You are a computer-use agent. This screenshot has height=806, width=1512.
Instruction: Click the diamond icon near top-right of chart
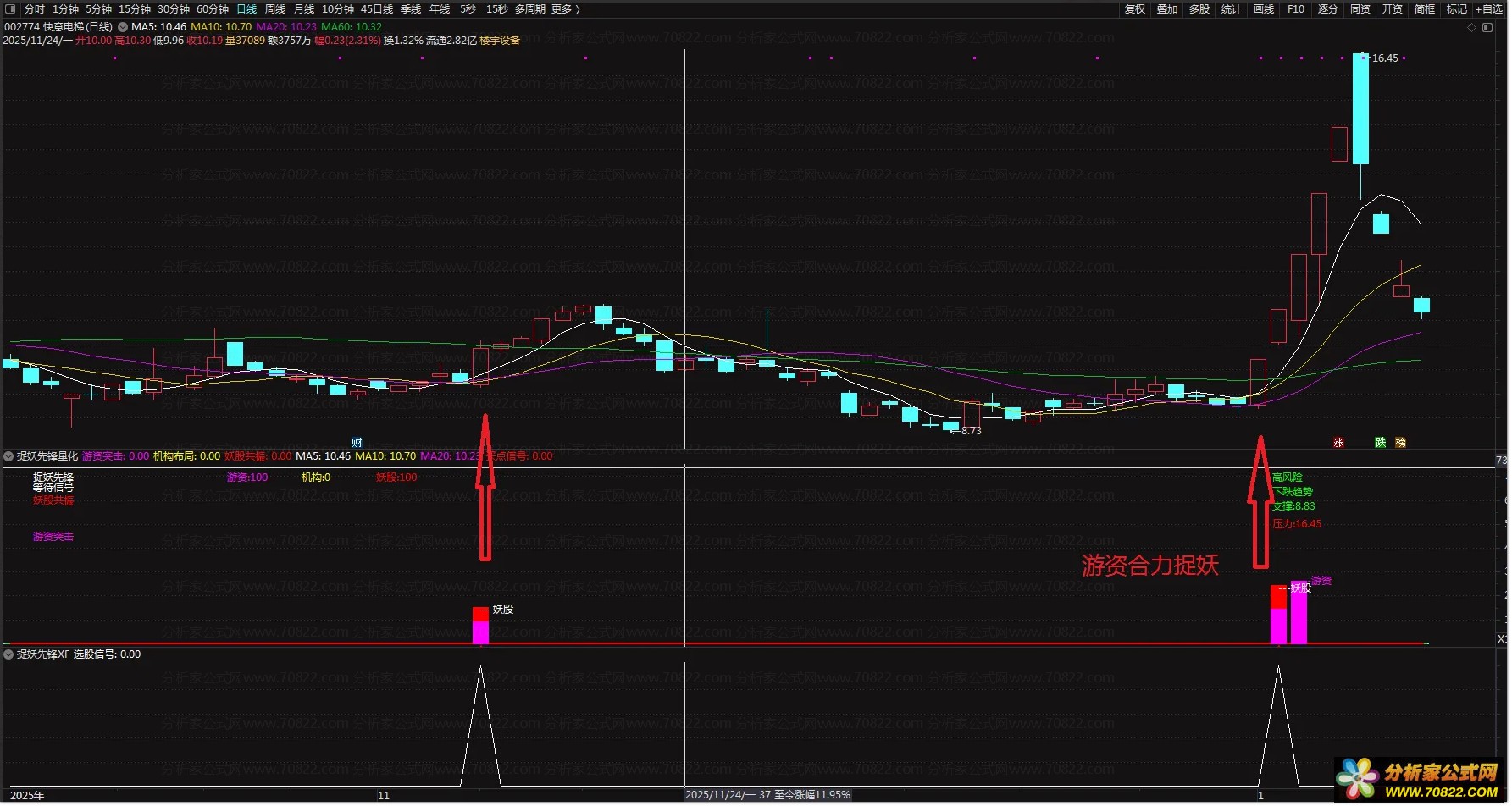(1472, 28)
